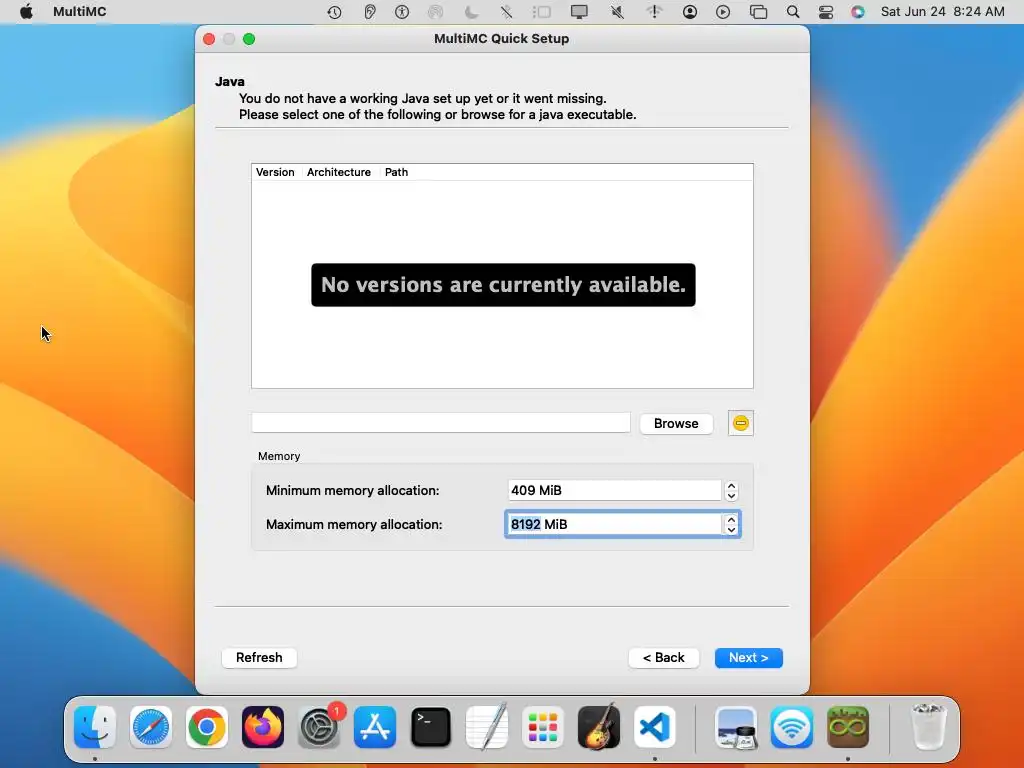Screen dimensions: 1024x768
Task: Click the Minimum memory allocation field
Action: coord(615,490)
